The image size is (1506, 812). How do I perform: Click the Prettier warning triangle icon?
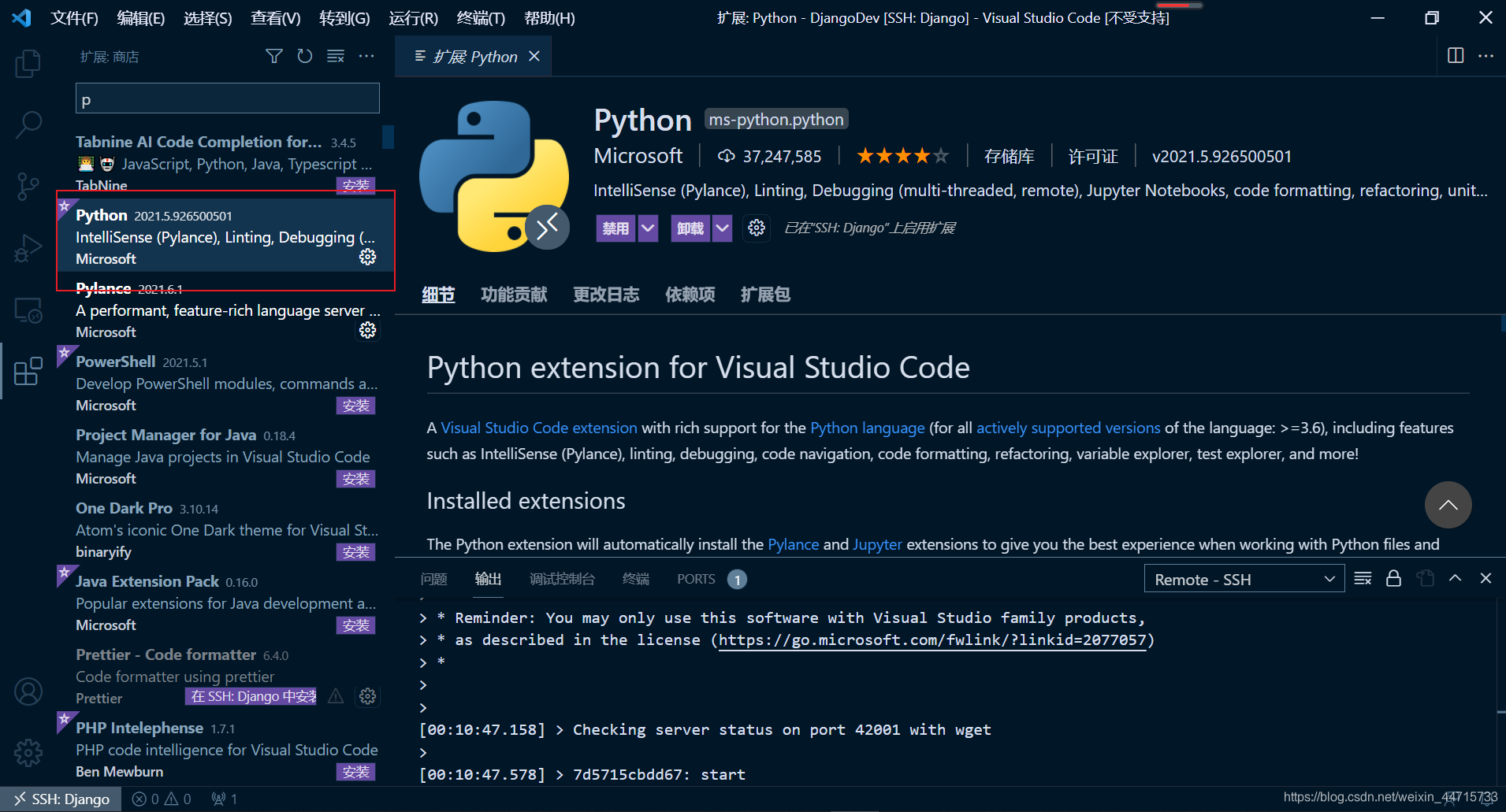pos(336,696)
